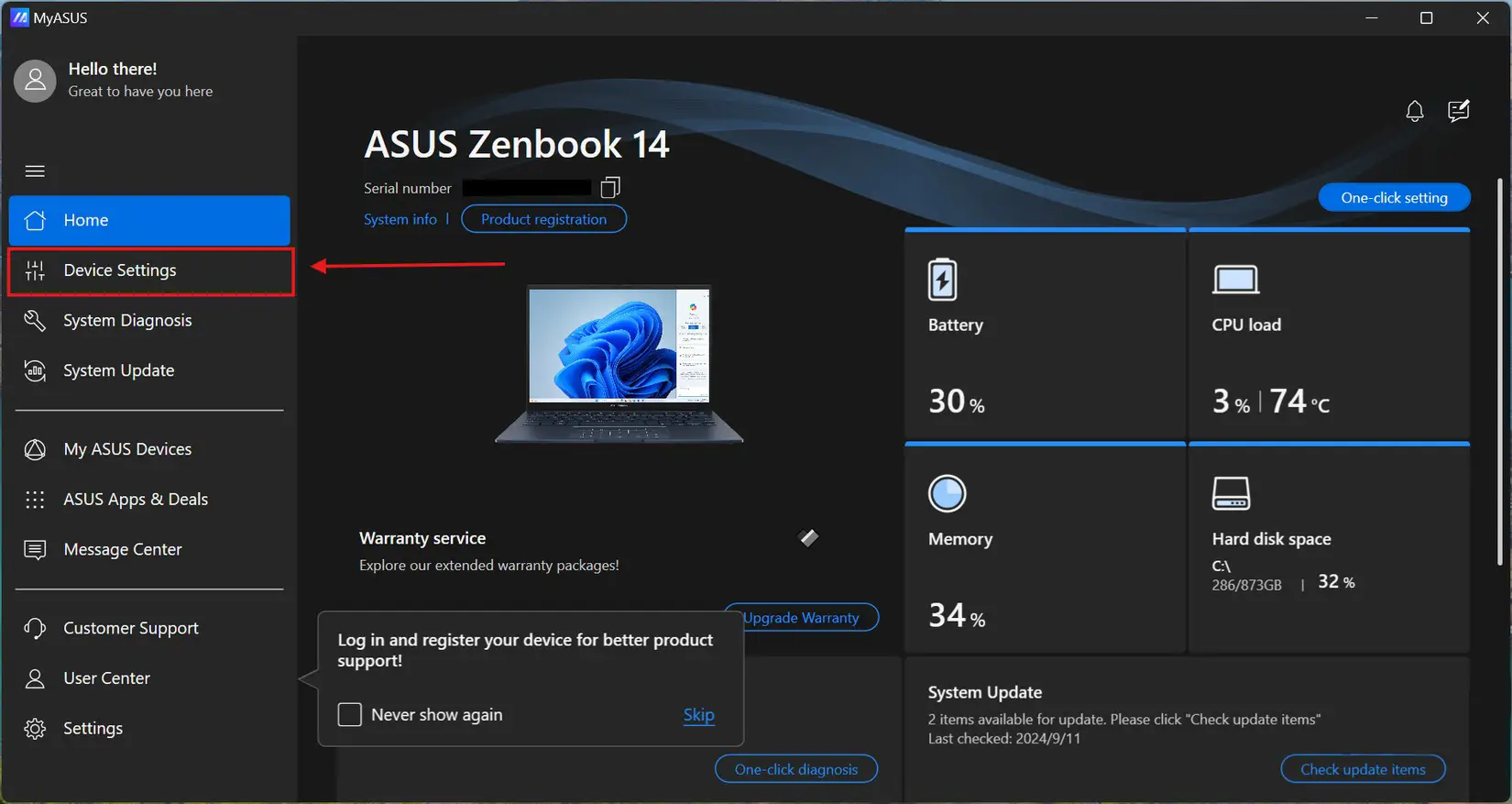This screenshot has height=804, width=1512.
Task: Click the Skip link
Action: click(699, 715)
